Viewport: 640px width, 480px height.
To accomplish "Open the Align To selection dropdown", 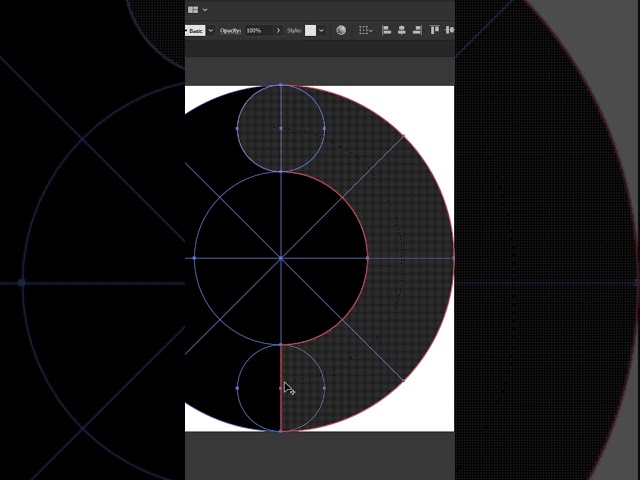I will tap(365, 30).
